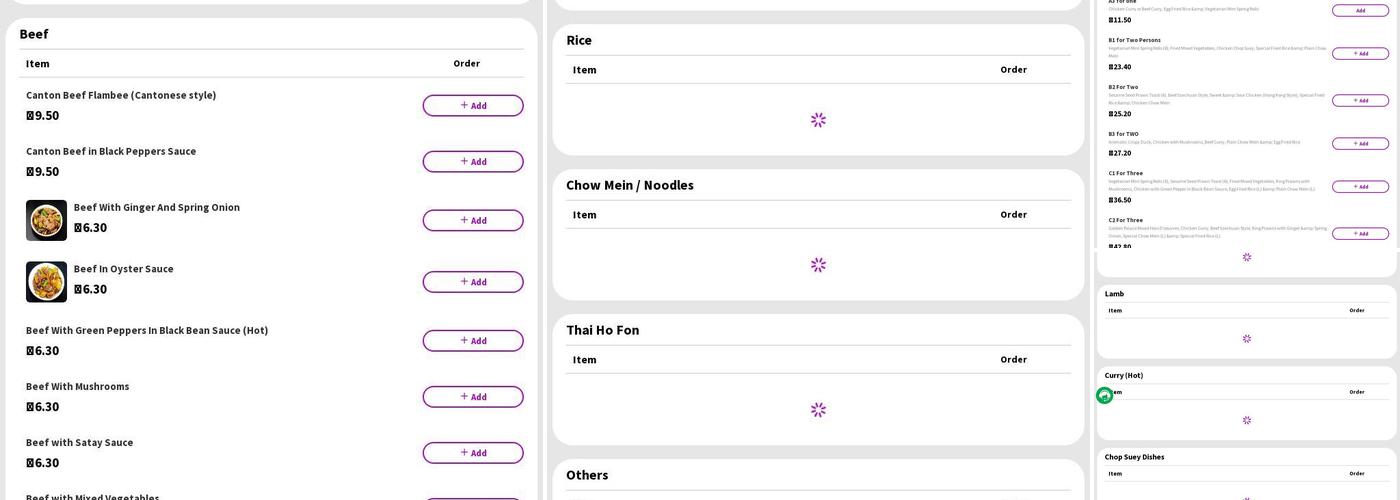Add Canton Beef in Black Peppers Sauce
Image resolution: width=1400 pixels, height=500 pixels.
click(472, 162)
